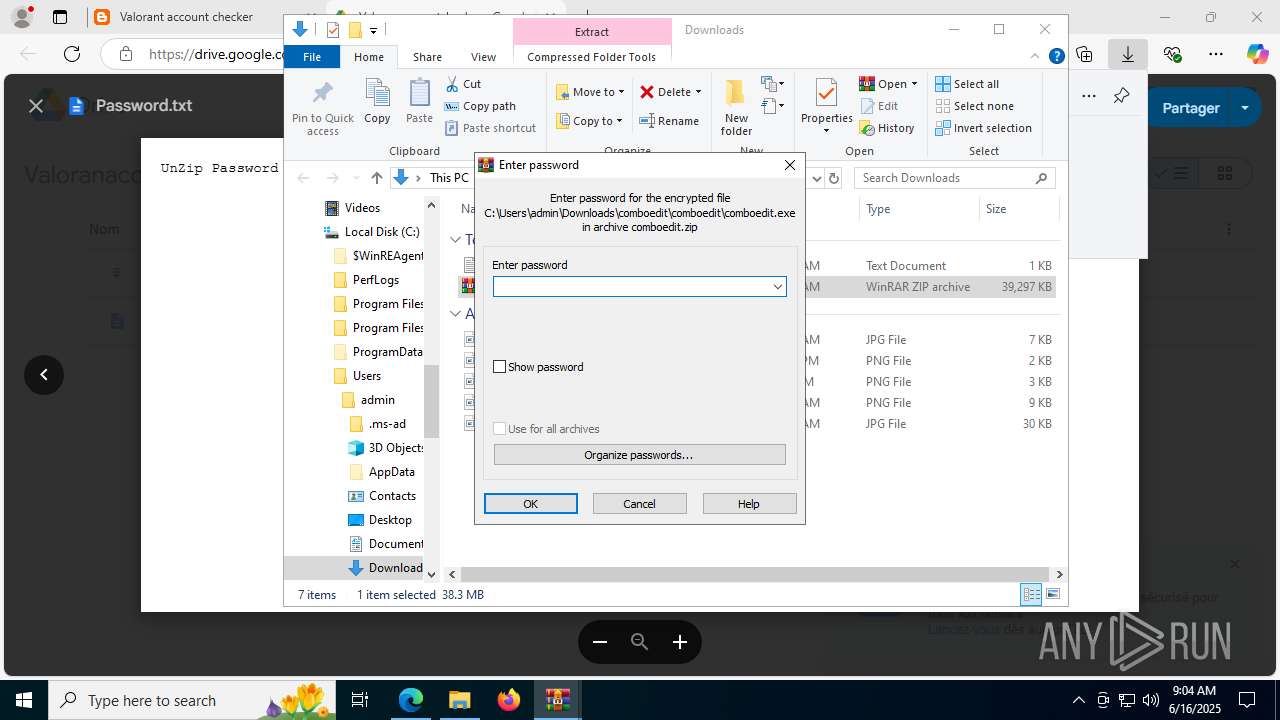
Task: Refresh the Edge browser page
Action: tap(71, 54)
